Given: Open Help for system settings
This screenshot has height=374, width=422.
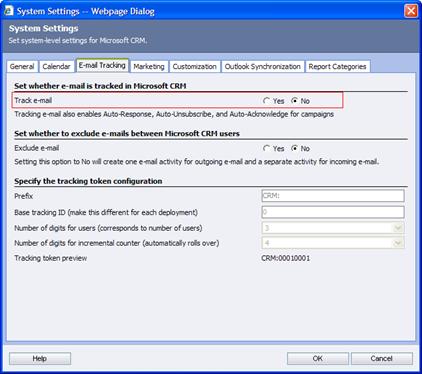Looking at the screenshot, I should [x=40, y=359].
